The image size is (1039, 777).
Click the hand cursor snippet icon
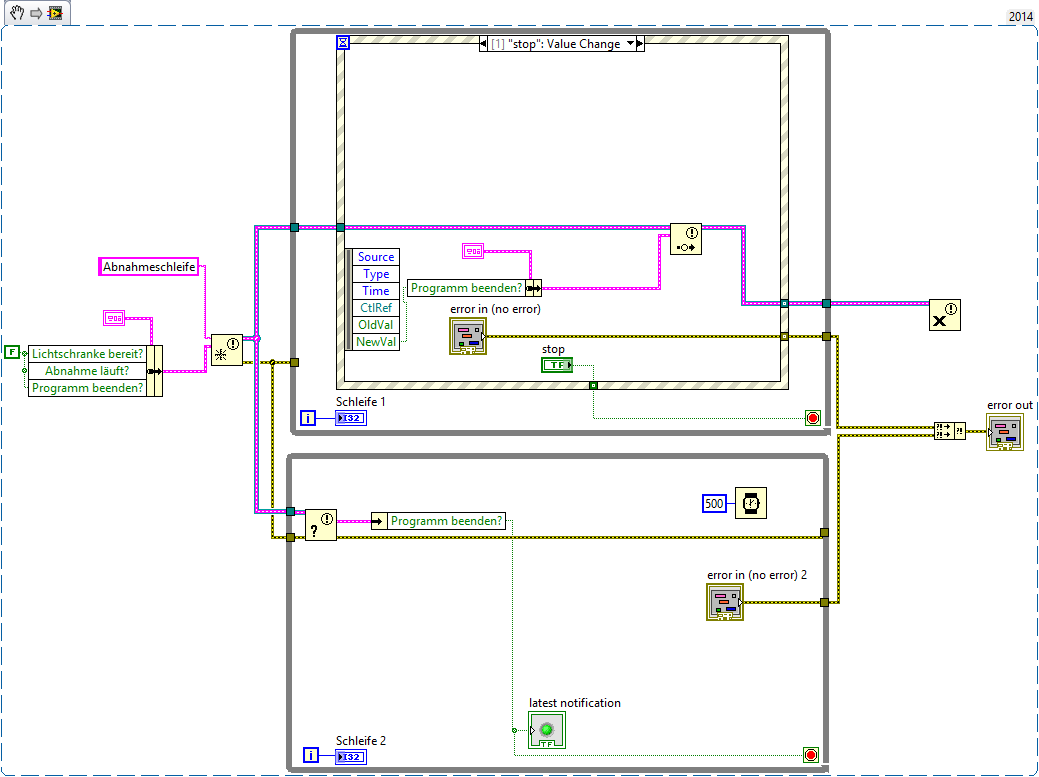17,13
